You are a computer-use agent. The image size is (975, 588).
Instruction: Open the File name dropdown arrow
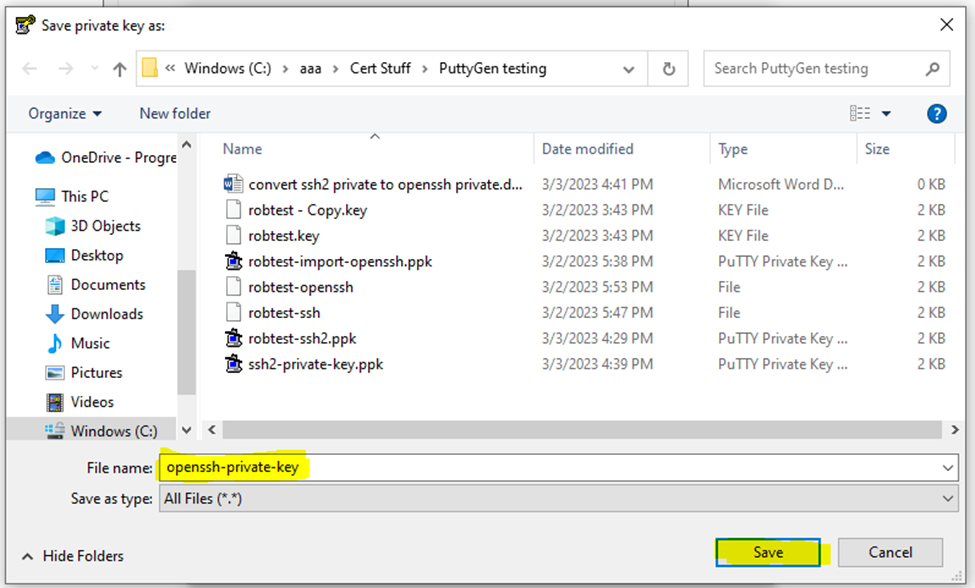point(947,467)
